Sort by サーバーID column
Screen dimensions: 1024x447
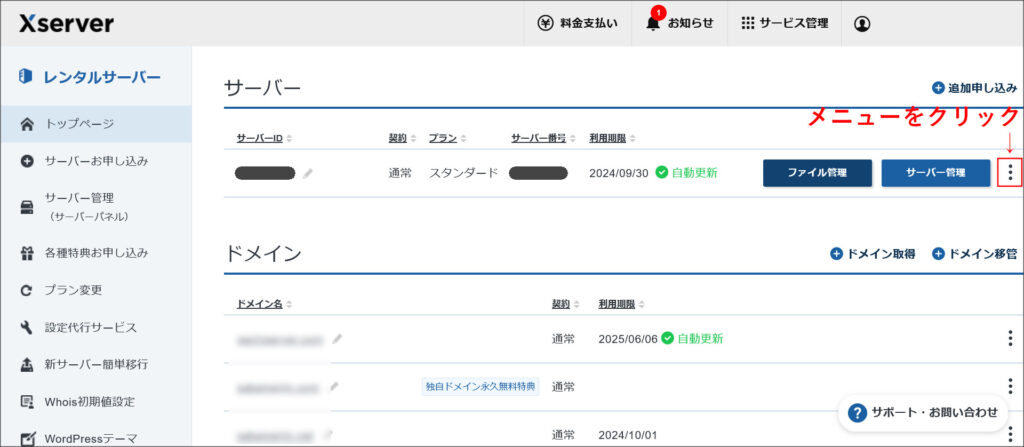pyautogui.click(x=264, y=139)
